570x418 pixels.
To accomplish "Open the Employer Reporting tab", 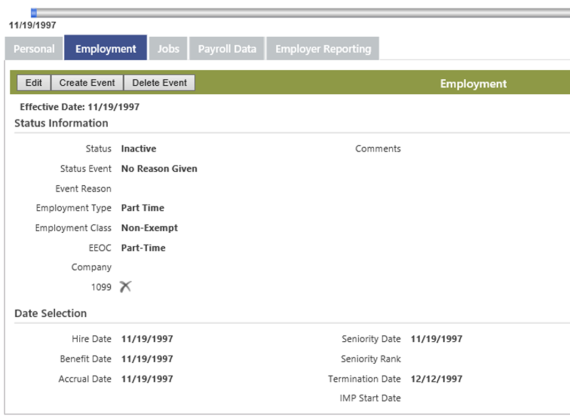I will coord(323,49).
